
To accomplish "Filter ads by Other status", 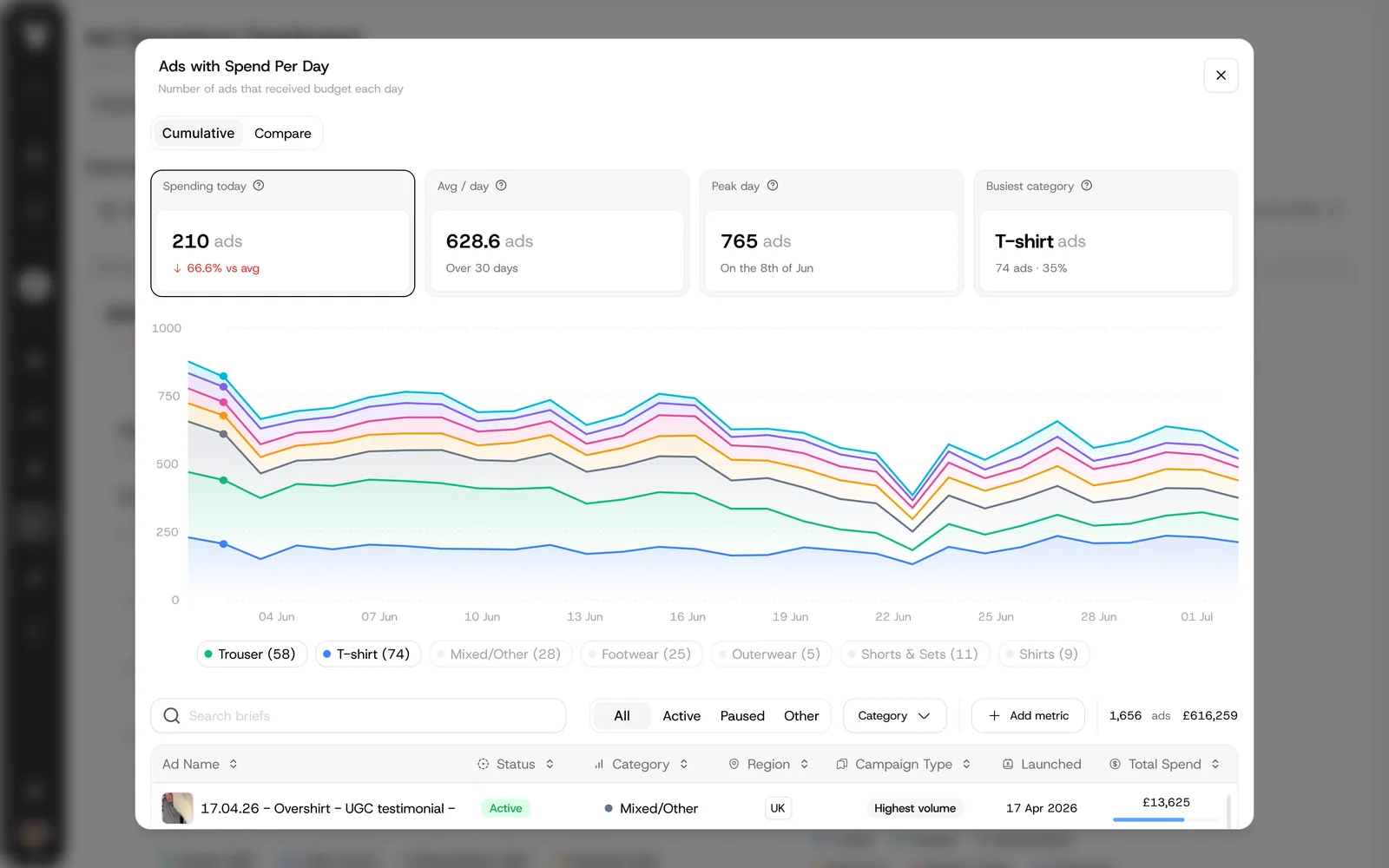I will [801, 715].
